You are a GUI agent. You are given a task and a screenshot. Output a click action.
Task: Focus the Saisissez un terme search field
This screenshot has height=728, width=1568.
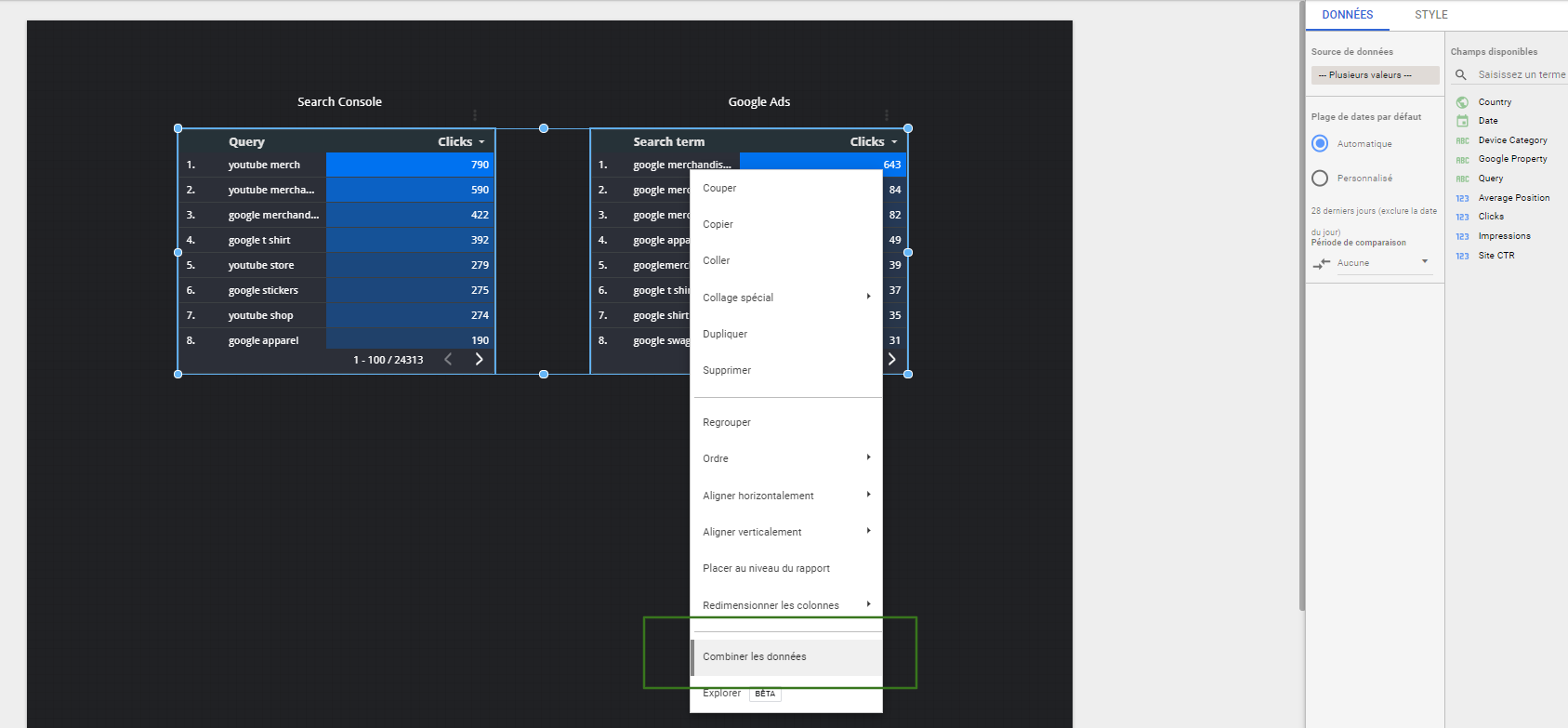(x=1522, y=74)
